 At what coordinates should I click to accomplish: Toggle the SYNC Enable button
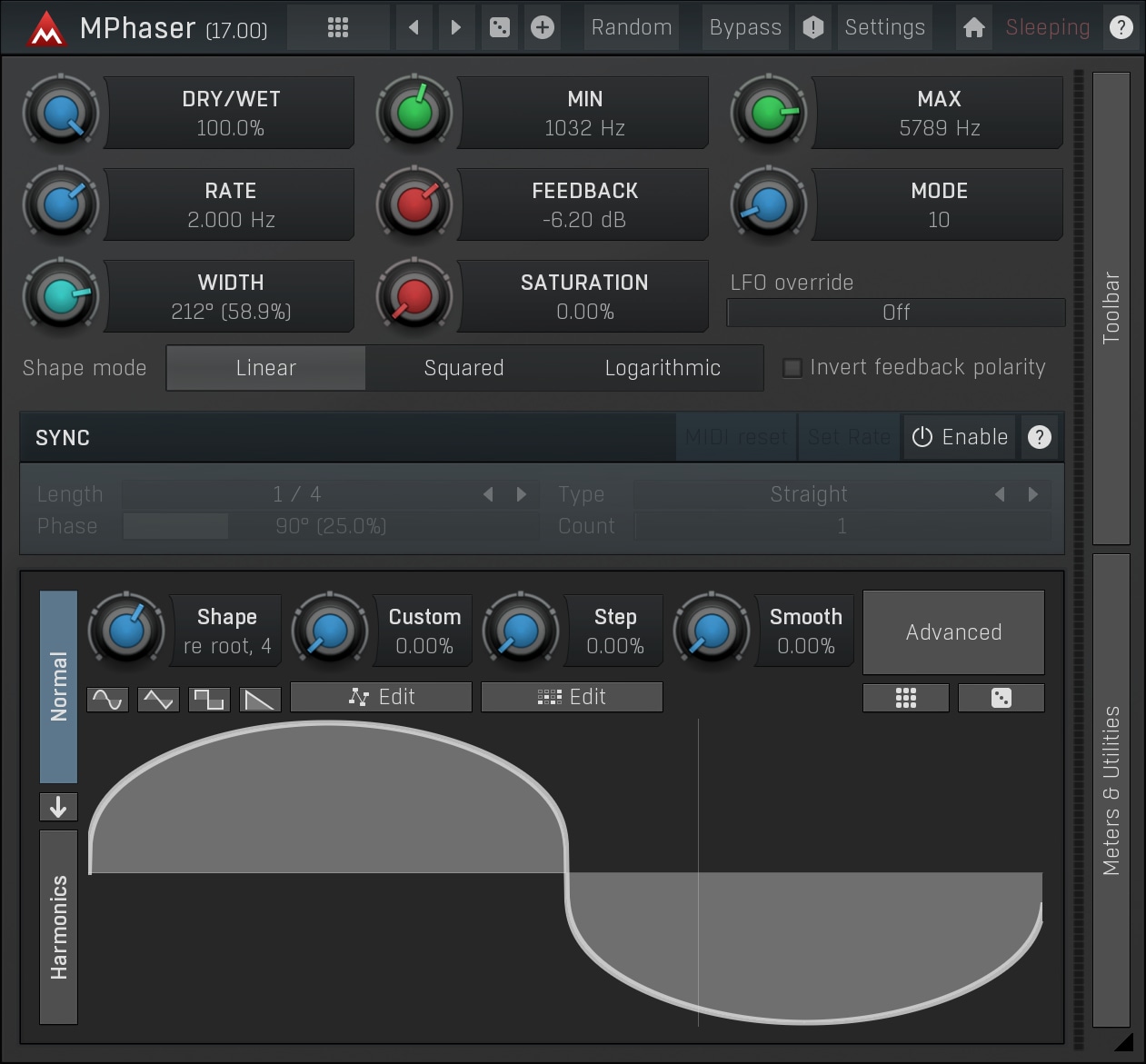(x=960, y=437)
